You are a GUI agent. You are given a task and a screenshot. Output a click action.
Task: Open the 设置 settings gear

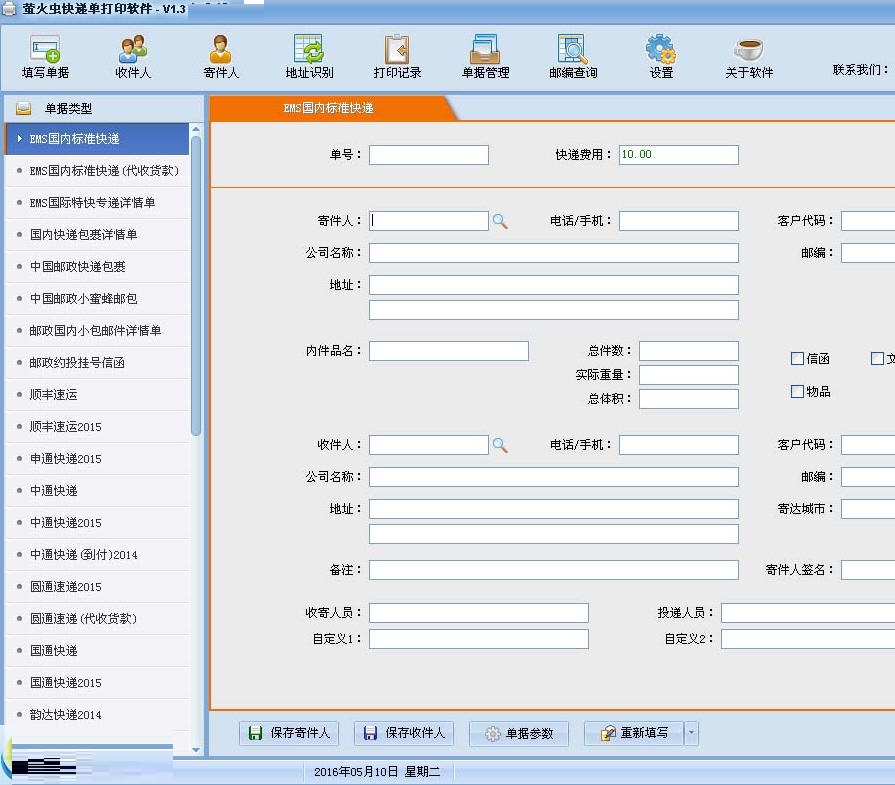coord(661,57)
